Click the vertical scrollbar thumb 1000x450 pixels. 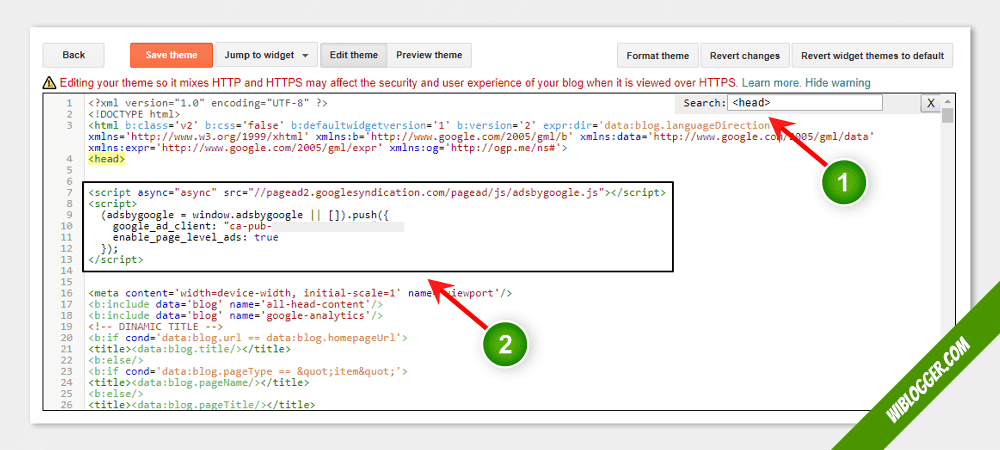tap(948, 115)
